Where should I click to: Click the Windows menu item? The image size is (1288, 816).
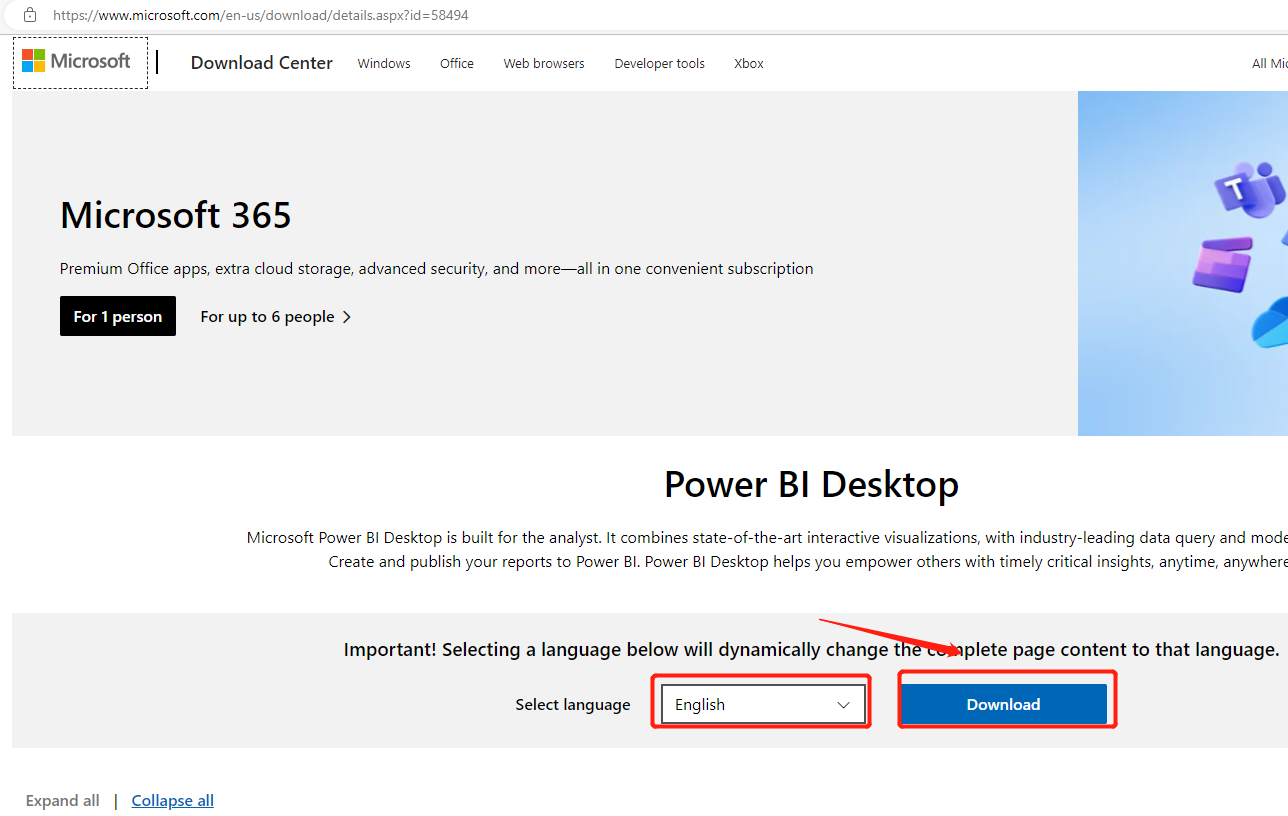pos(383,63)
